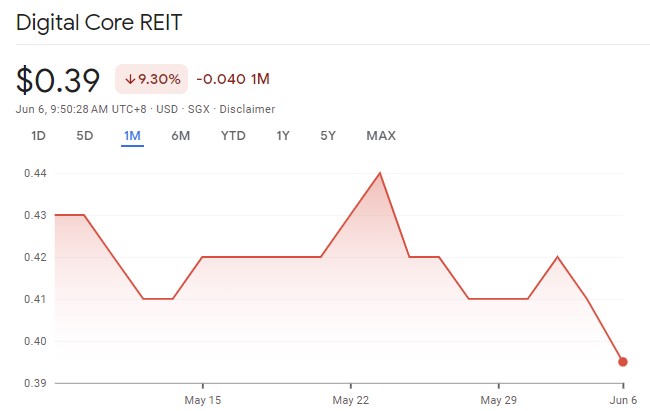Click the active 1M tab
Viewport: 650px width, 411px height.
pyautogui.click(x=132, y=136)
